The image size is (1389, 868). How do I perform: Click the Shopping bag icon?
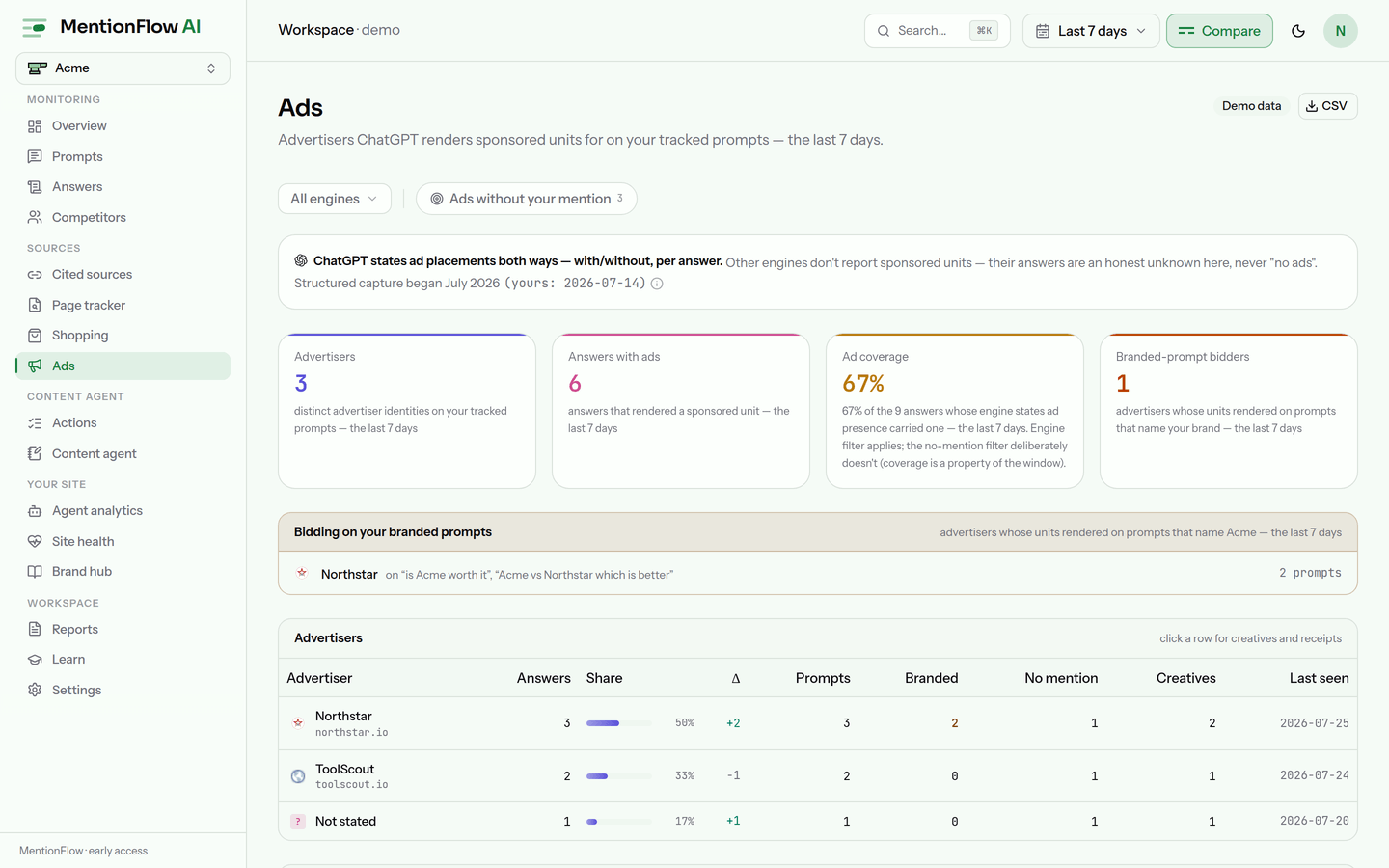tap(35, 336)
